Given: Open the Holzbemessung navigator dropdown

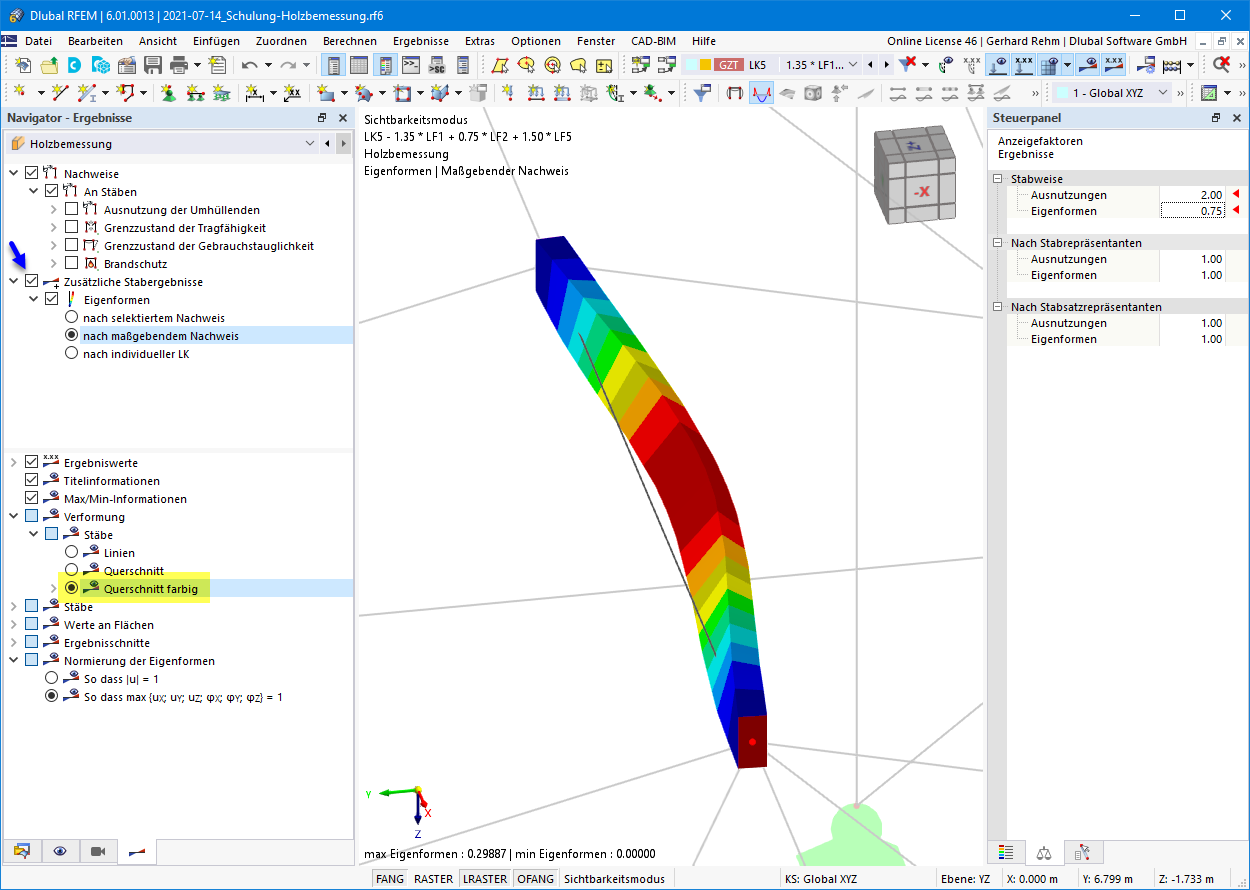Looking at the screenshot, I should (310, 144).
